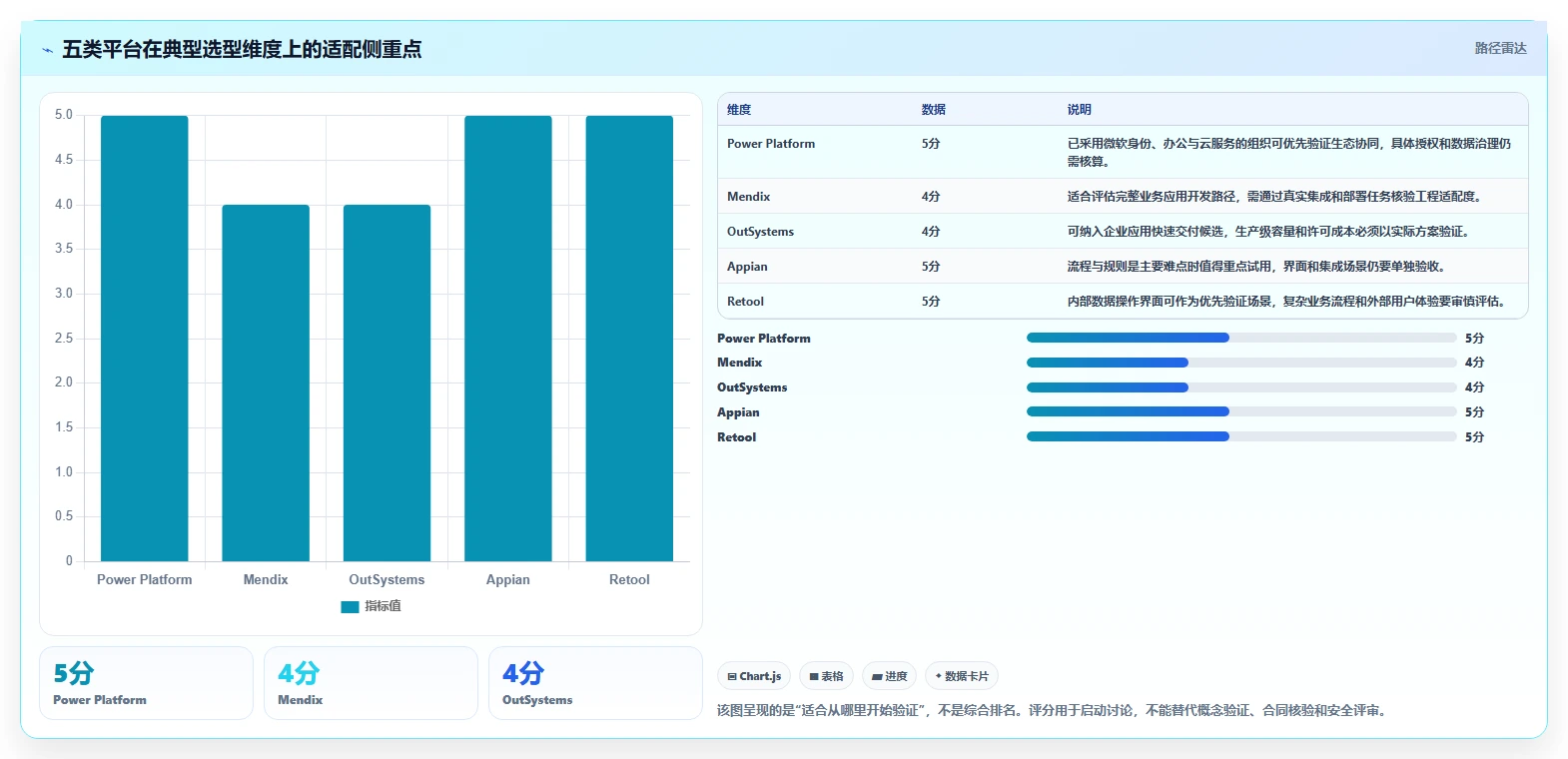Screen dimensions: 1568x759
Task: Click the Appian bar in the chart
Action: [x=508, y=339]
